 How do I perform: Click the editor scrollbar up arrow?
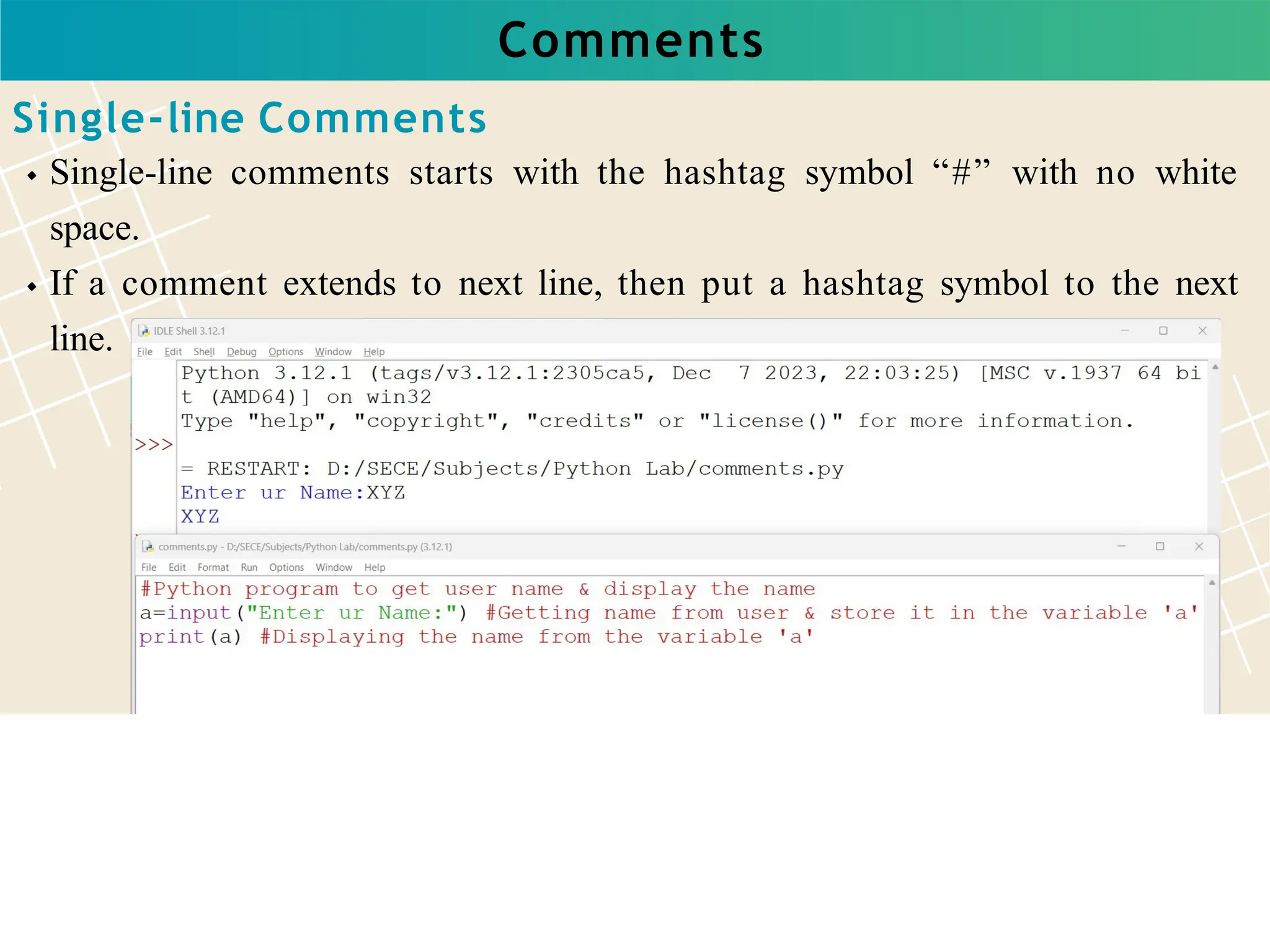pyautogui.click(x=1212, y=583)
